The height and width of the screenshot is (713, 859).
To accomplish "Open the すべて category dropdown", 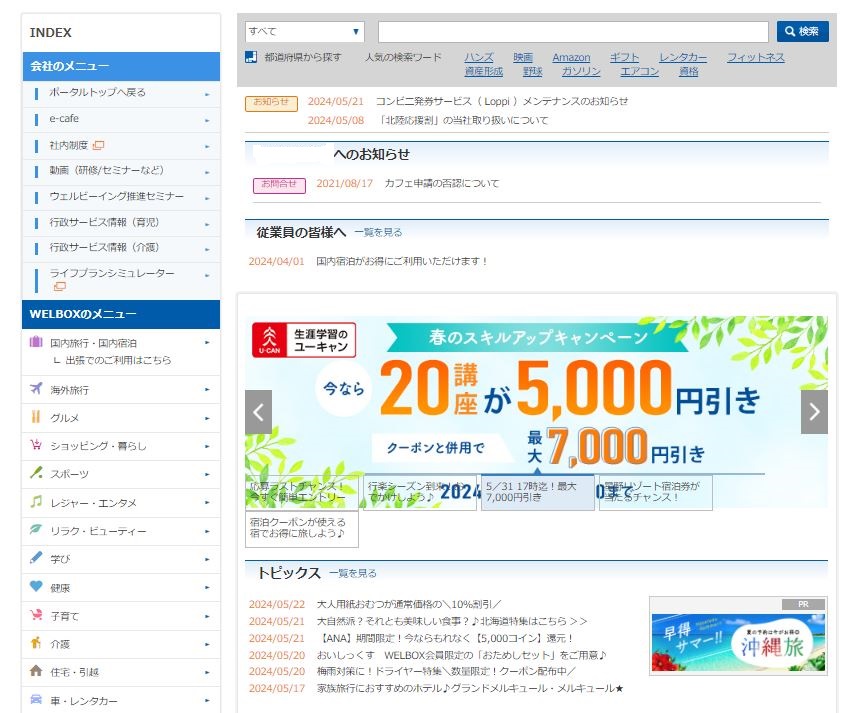I will tap(305, 32).
